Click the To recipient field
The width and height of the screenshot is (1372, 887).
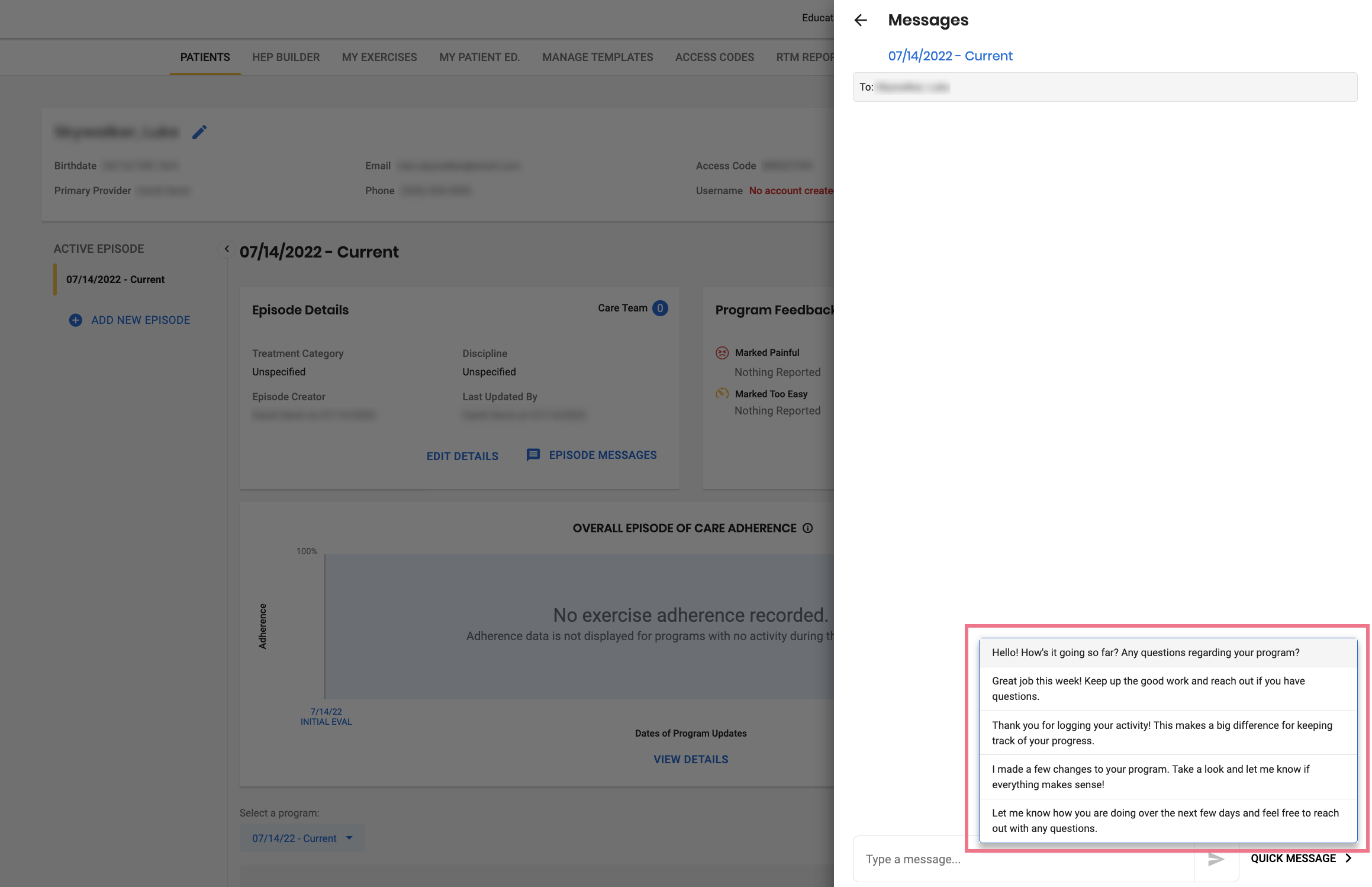pos(1104,87)
